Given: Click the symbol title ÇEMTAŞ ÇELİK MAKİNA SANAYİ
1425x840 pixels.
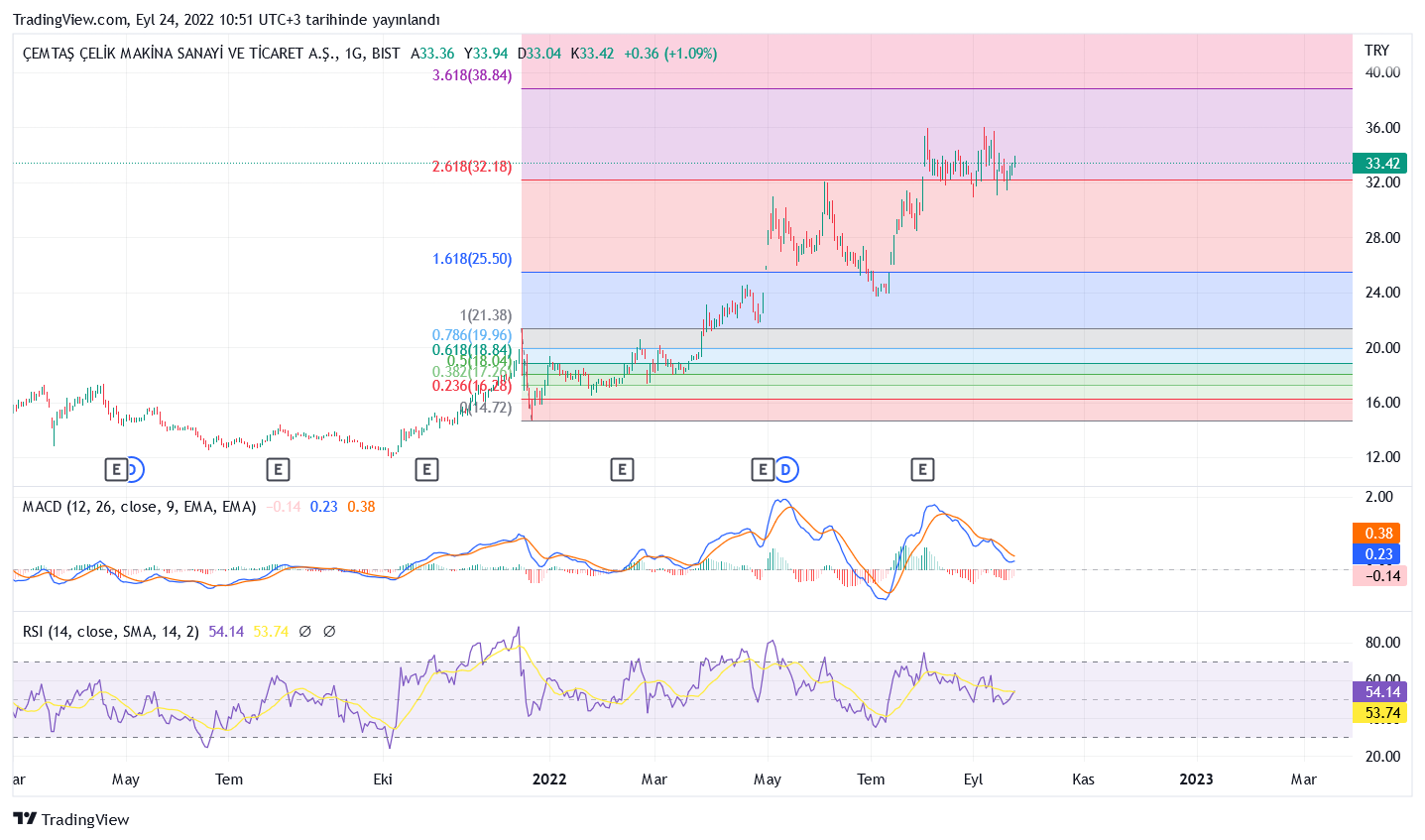Looking at the screenshot, I should point(179,54).
